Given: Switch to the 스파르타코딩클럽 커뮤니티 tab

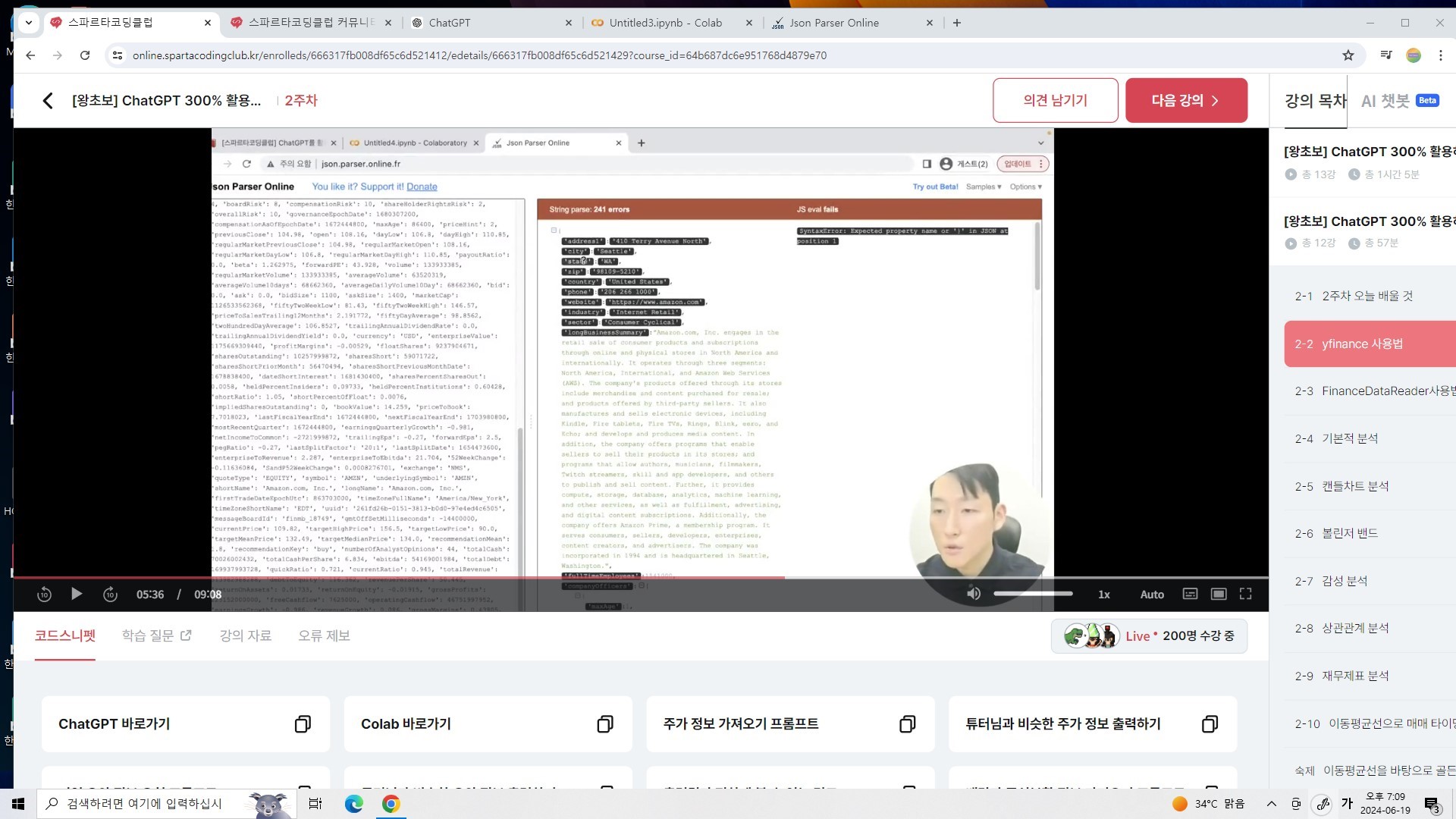Looking at the screenshot, I should (311, 23).
